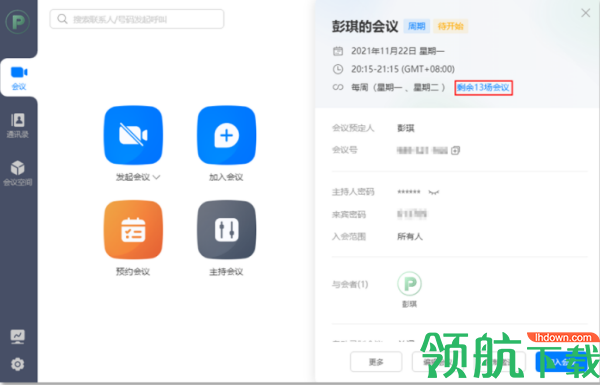600x385 pixels.
Task: Click attendee 彭琪 avatar
Action: click(409, 284)
